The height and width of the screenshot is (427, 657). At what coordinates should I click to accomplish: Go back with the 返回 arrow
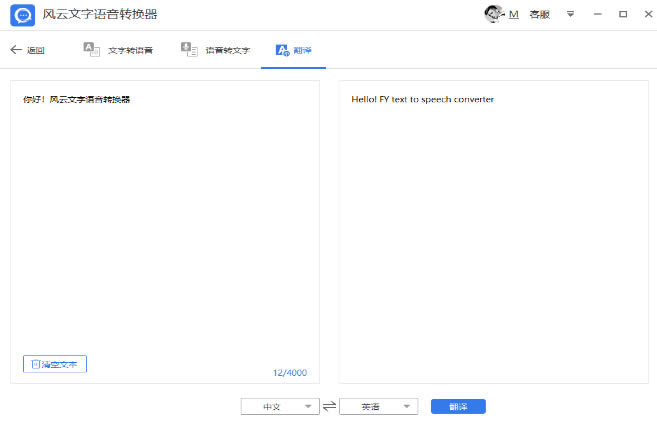pyautogui.click(x=27, y=50)
